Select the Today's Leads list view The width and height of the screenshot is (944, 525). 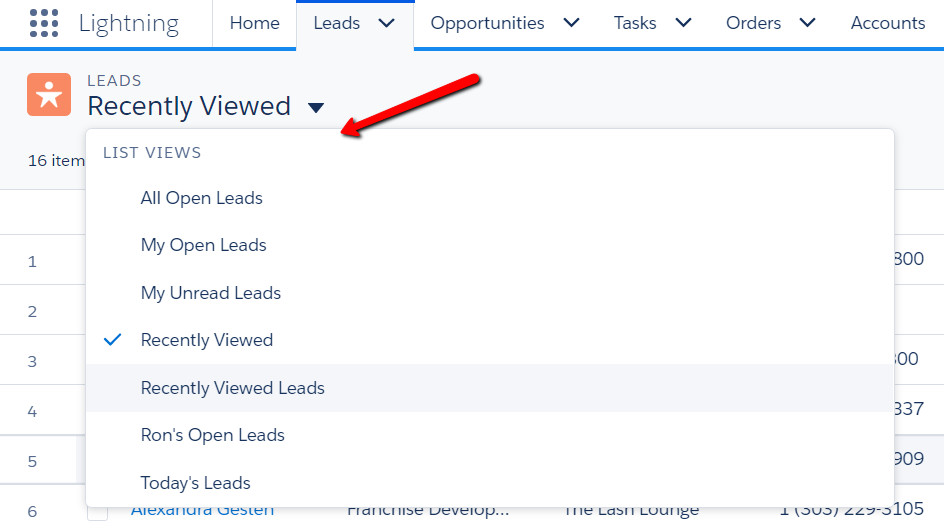(x=489, y=483)
